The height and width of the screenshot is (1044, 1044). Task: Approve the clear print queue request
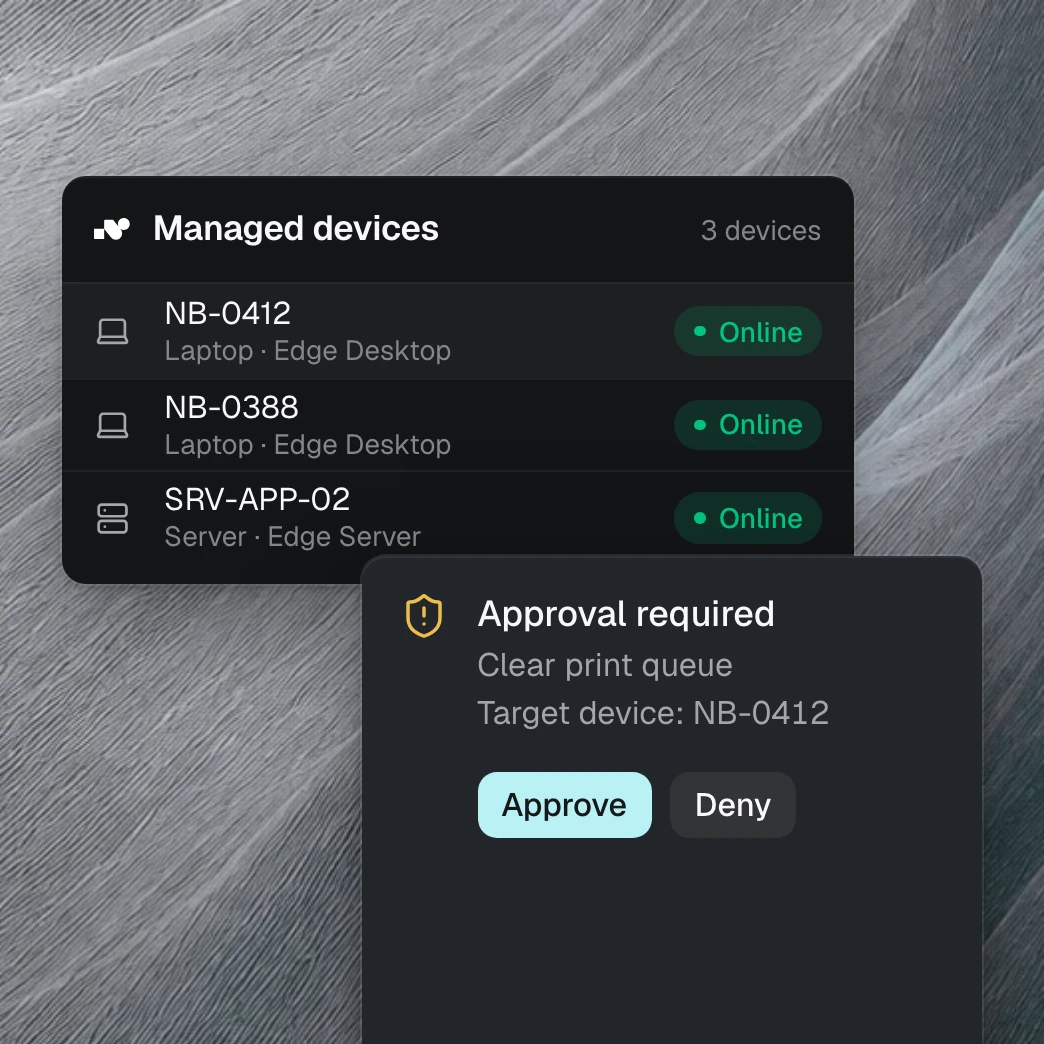pyautogui.click(x=565, y=805)
